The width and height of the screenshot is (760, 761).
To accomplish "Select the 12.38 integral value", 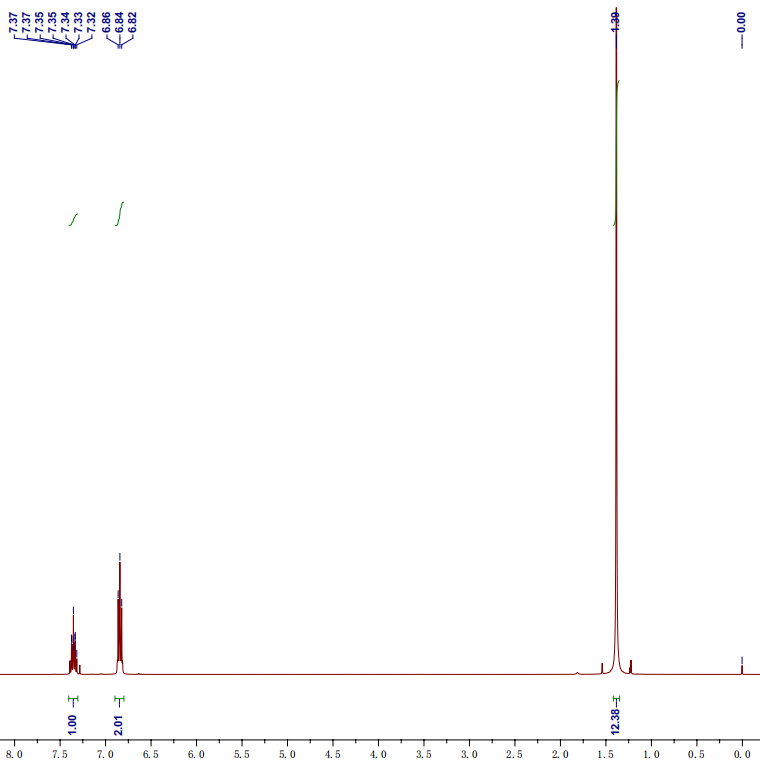I will click(x=615, y=719).
